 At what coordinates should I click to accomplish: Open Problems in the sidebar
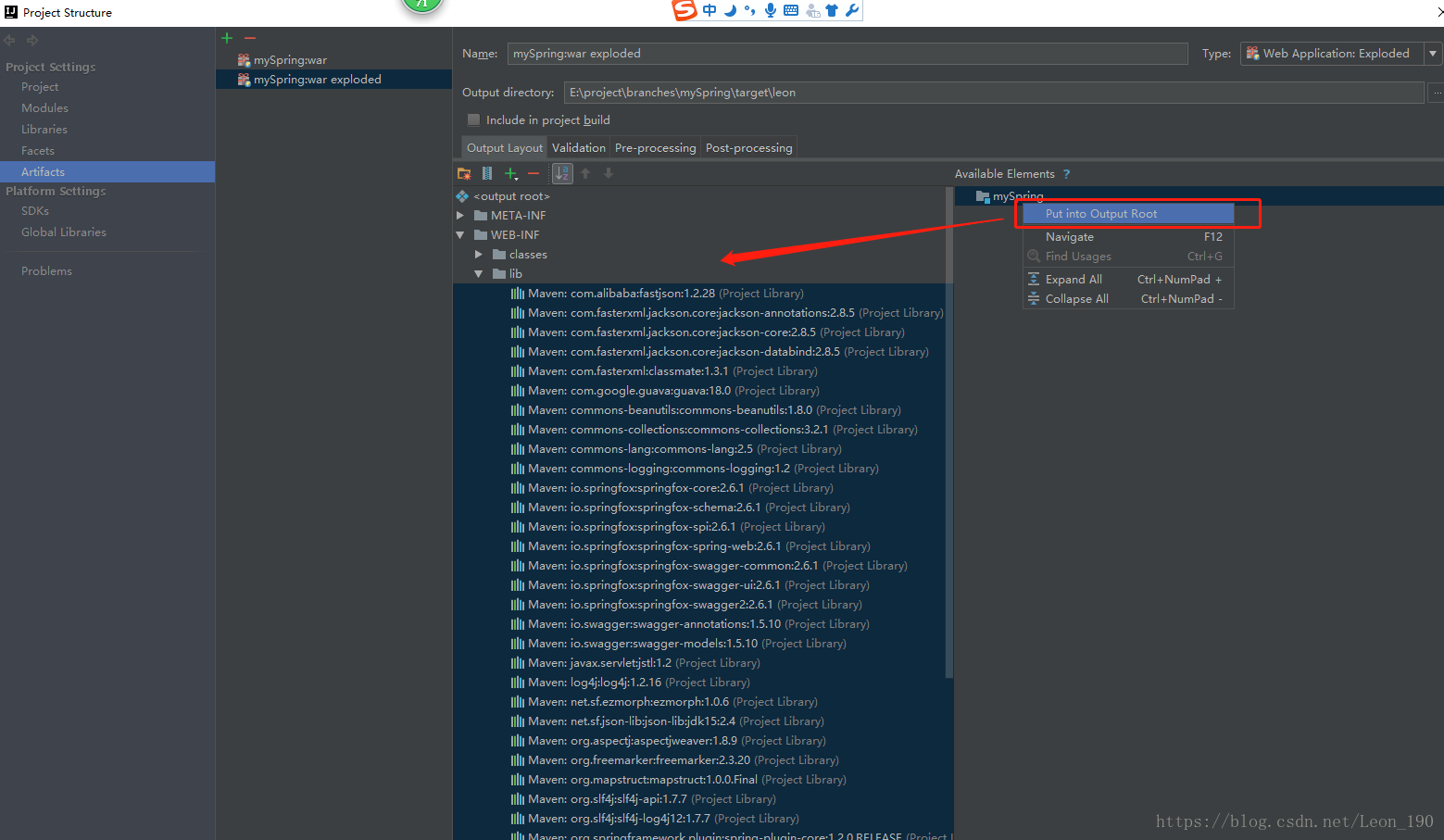46,271
